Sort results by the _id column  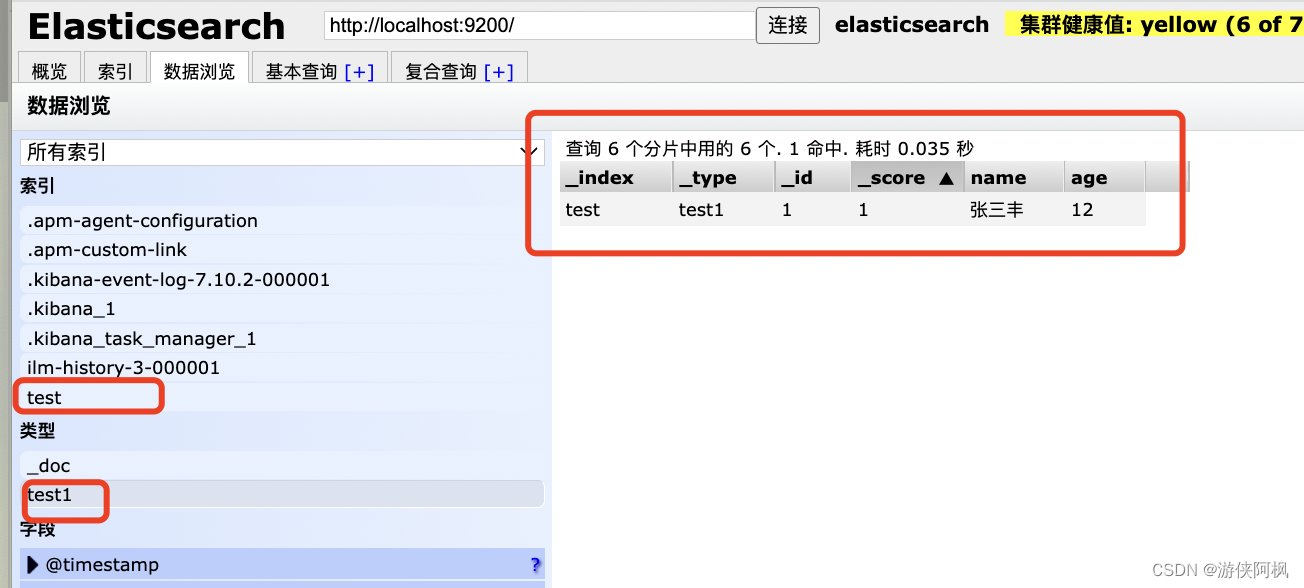pyautogui.click(x=812, y=177)
